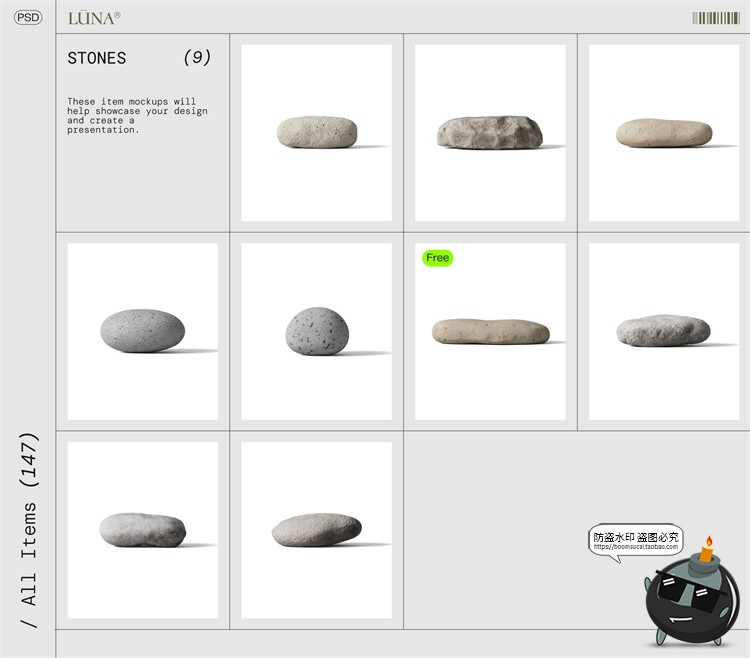The width and height of the screenshot is (750, 658).
Task: Click the PSD format badge
Action: pos(28,18)
